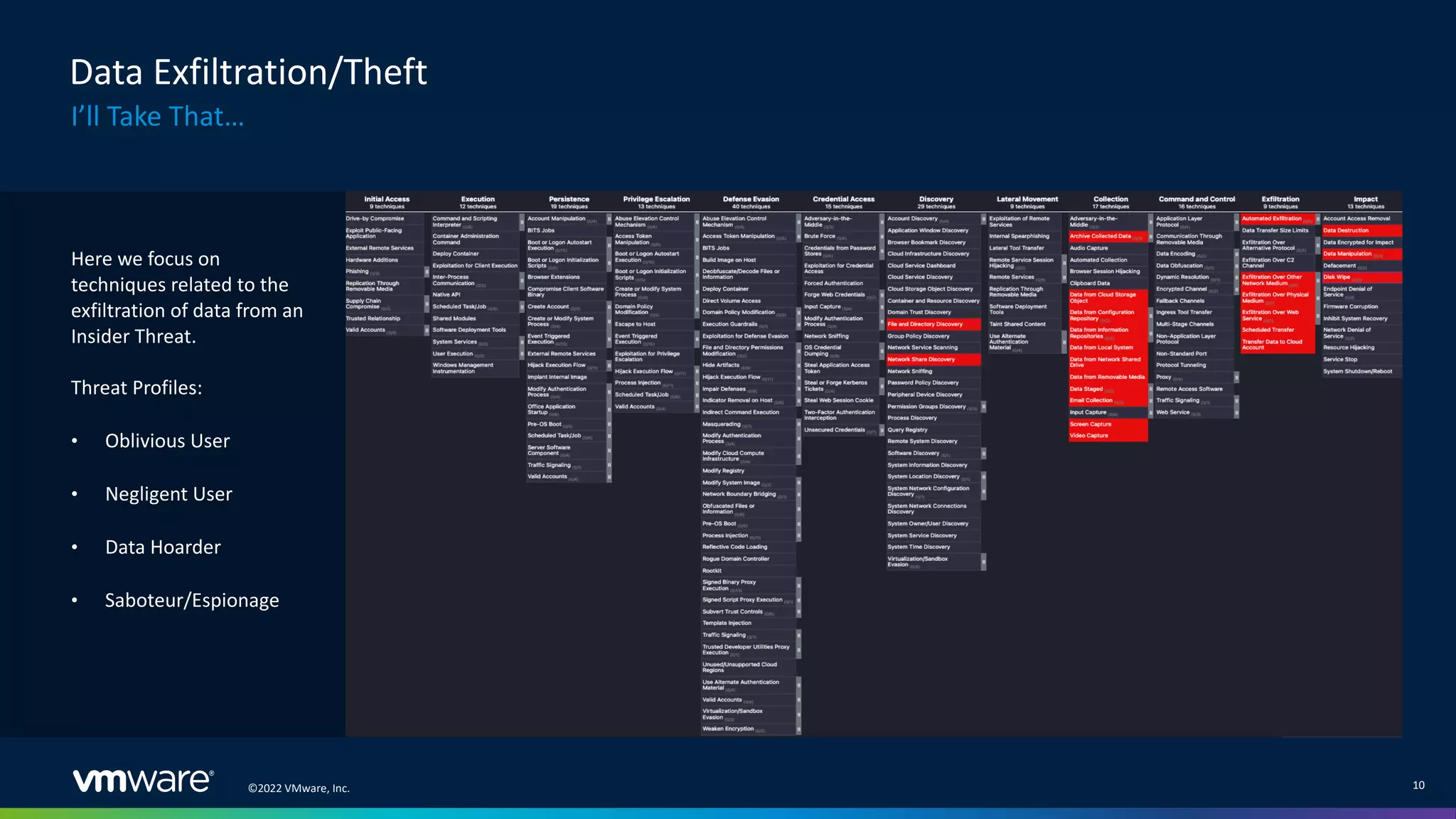Select Data from Cloud Storage Object
Image resolution: width=1456 pixels, height=819 pixels.
[1108, 298]
